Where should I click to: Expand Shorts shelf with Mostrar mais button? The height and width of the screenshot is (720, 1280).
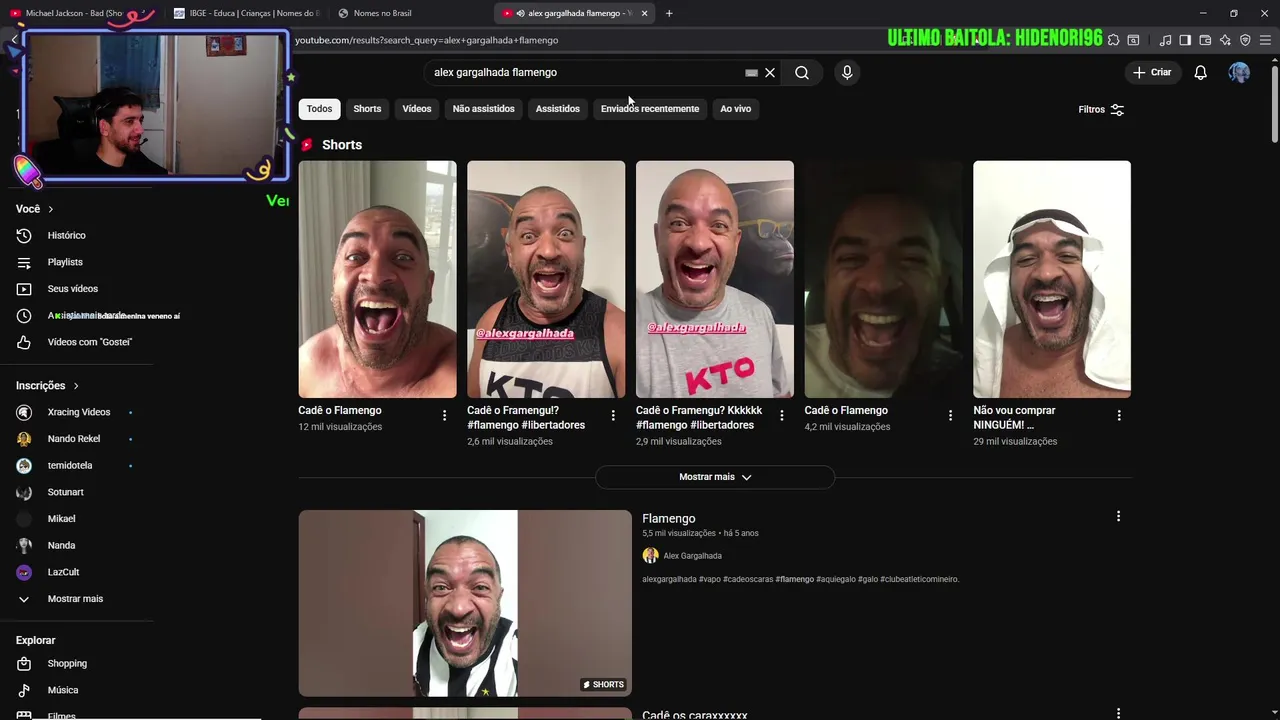(x=715, y=477)
